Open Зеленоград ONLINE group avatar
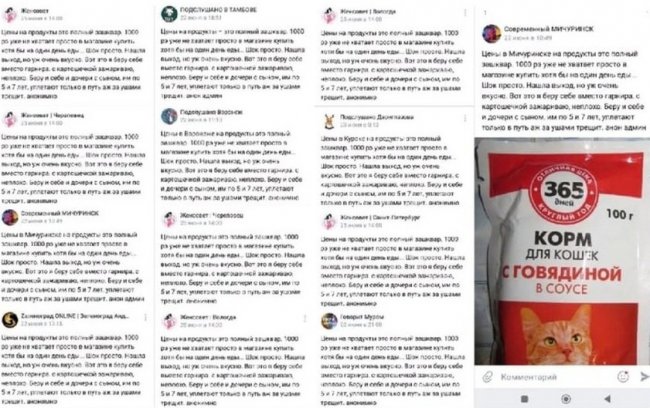Screen dimensions: 650x408 pyautogui.click(x=10, y=320)
